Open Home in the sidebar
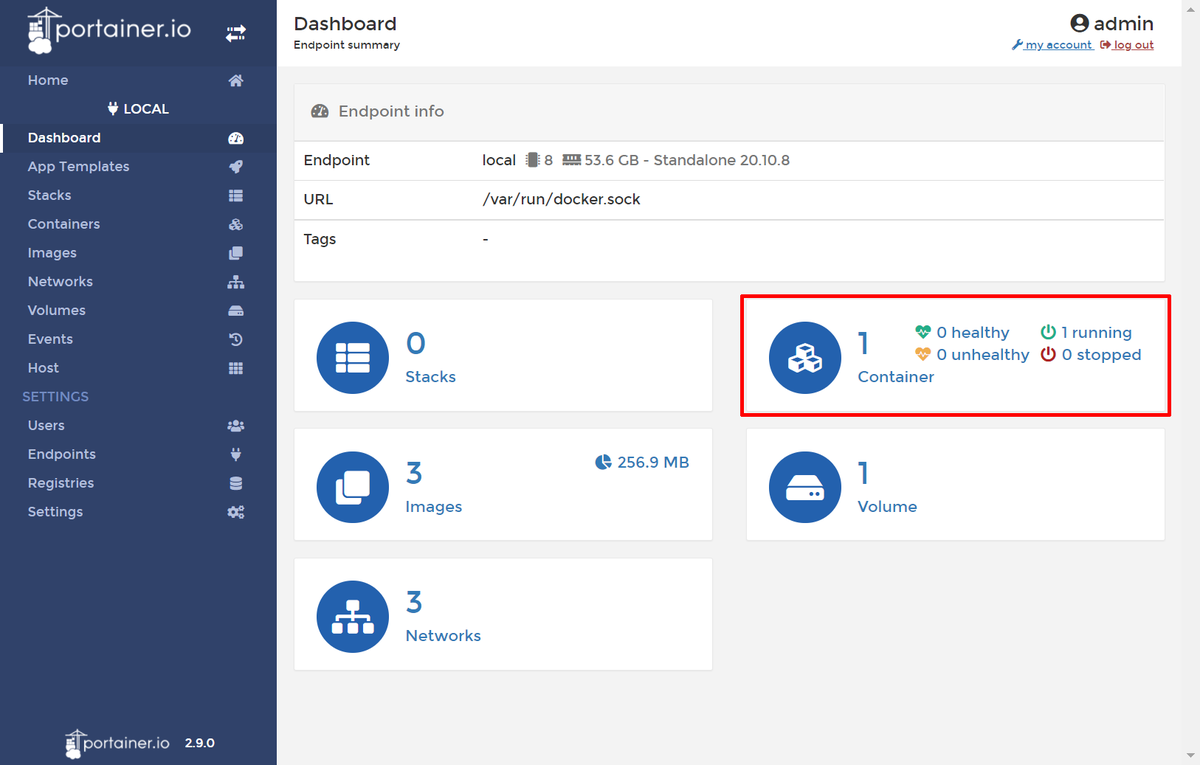 (48, 80)
